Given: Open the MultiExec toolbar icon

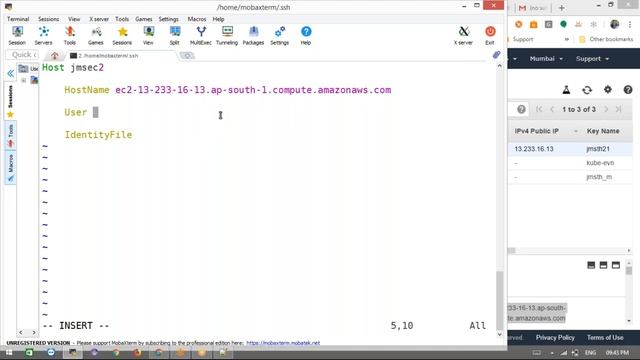Looking at the screenshot, I should (x=201, y=35).
